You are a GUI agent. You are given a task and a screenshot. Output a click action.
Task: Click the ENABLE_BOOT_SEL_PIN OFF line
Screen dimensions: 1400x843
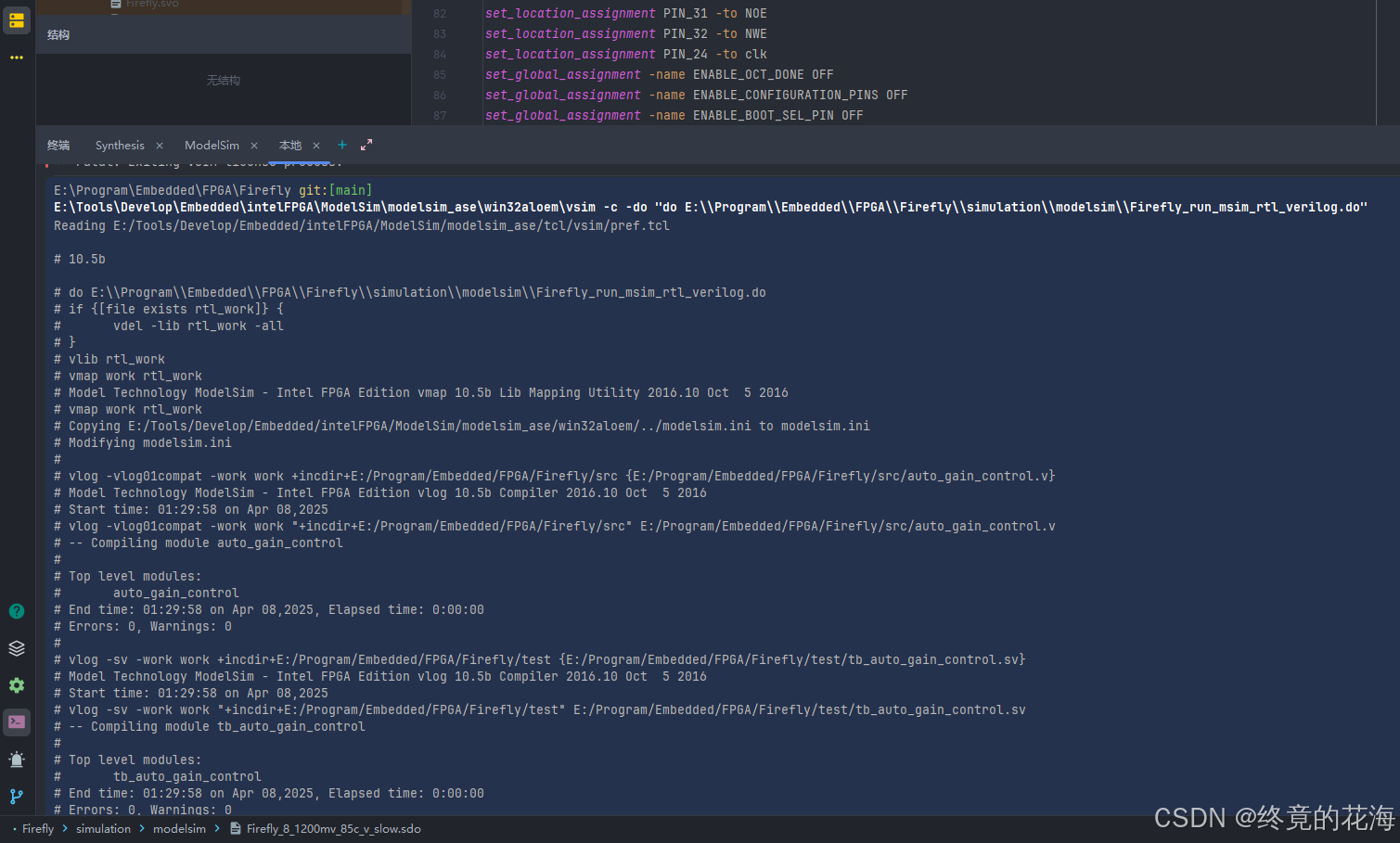[x=674, y=116]
